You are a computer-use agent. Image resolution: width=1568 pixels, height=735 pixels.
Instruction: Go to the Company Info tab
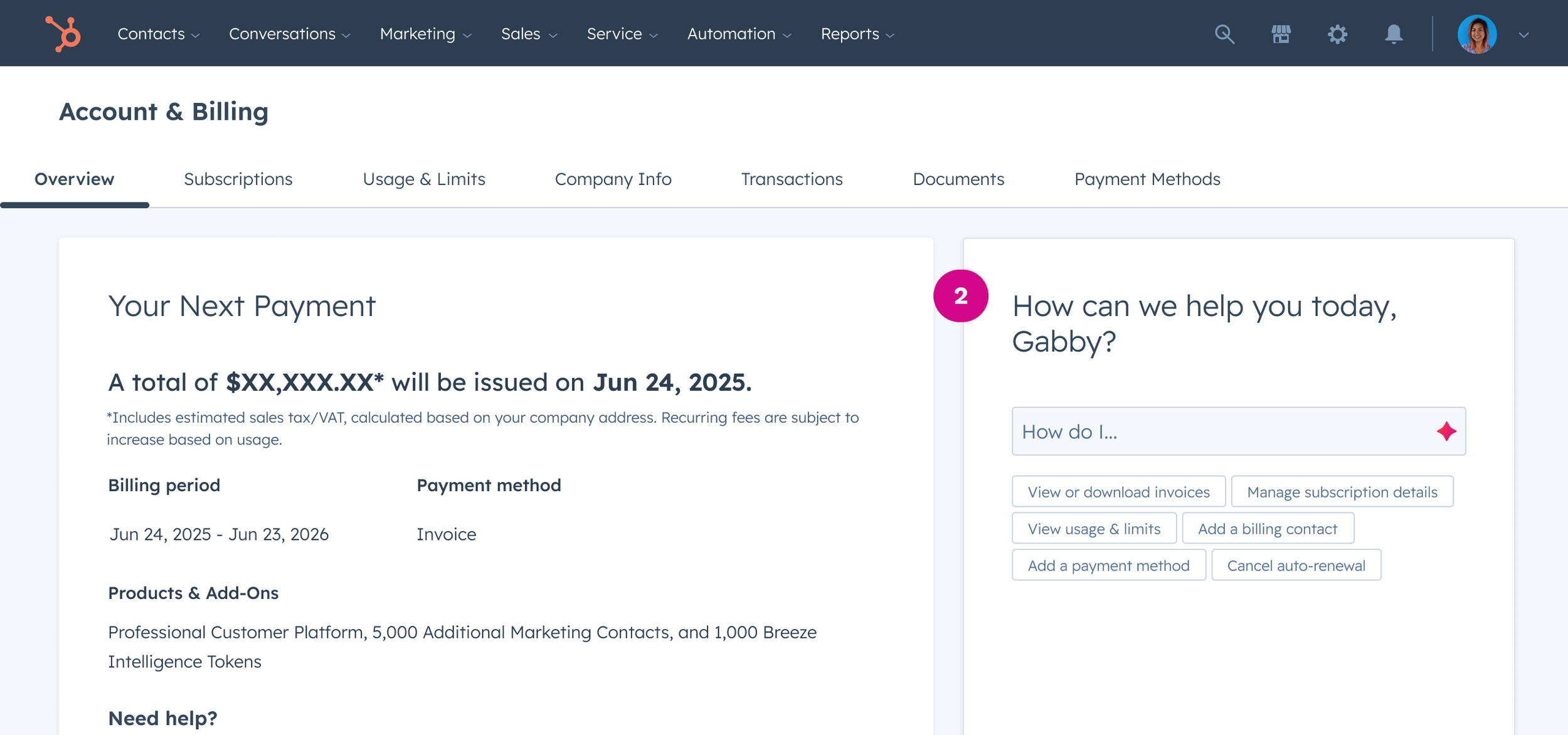click(613, 179)
